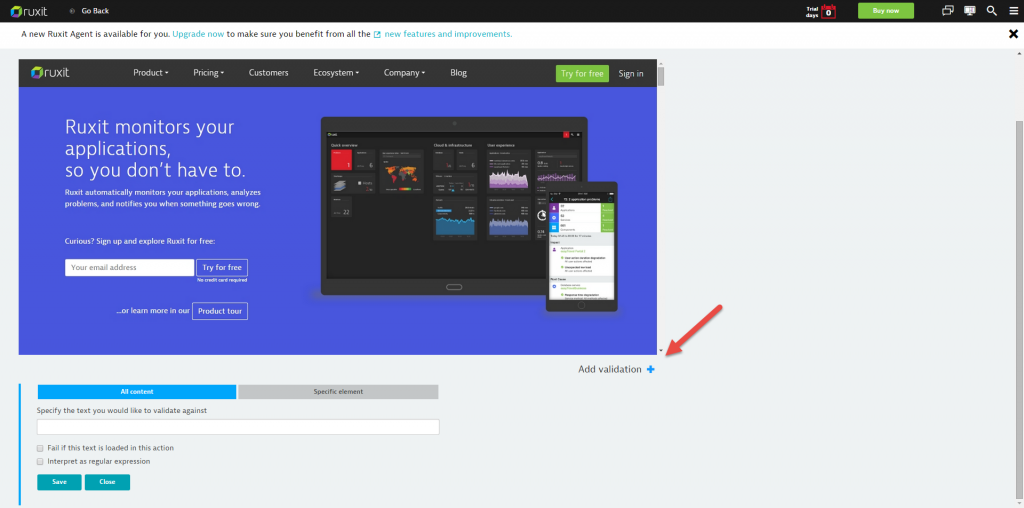Viewport: 1024px width, 508px height.
Task: Switch to the Specific element tab
Action: (x=338, y=392)
